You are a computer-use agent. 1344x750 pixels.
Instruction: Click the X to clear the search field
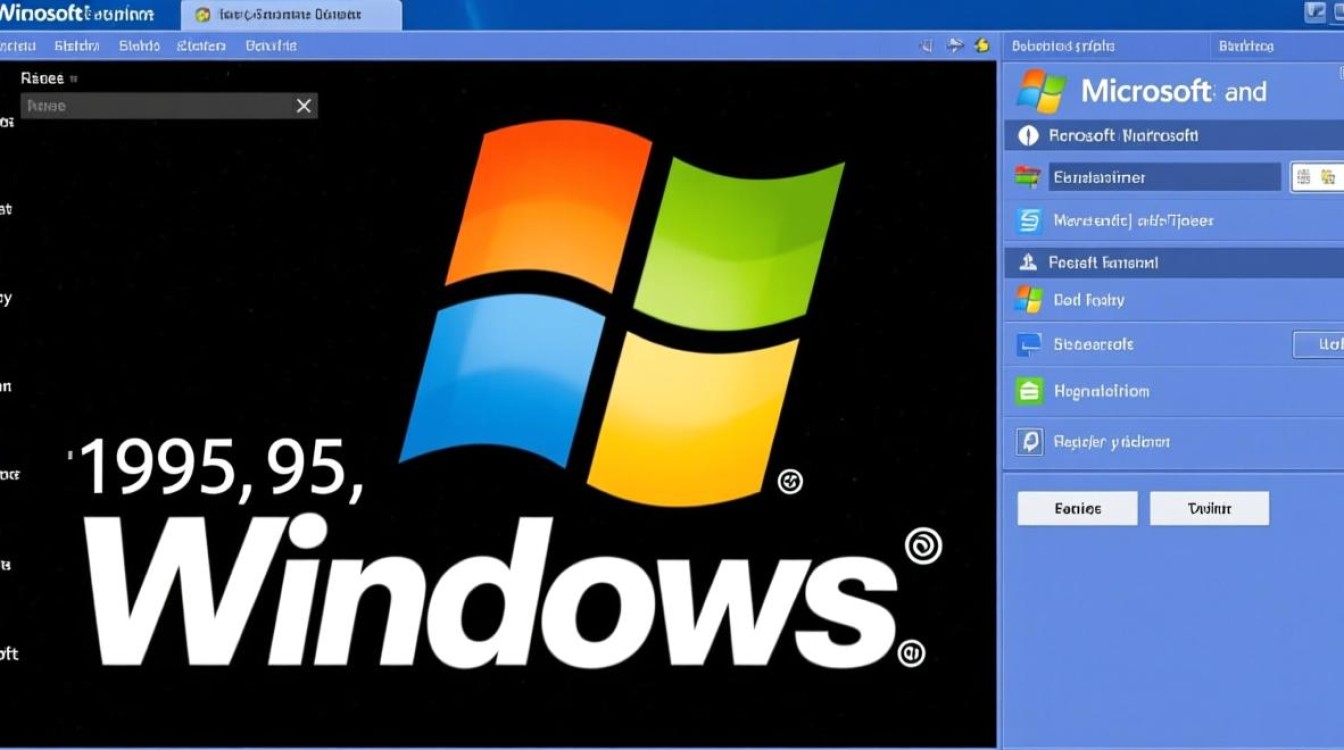coord(303,105)
